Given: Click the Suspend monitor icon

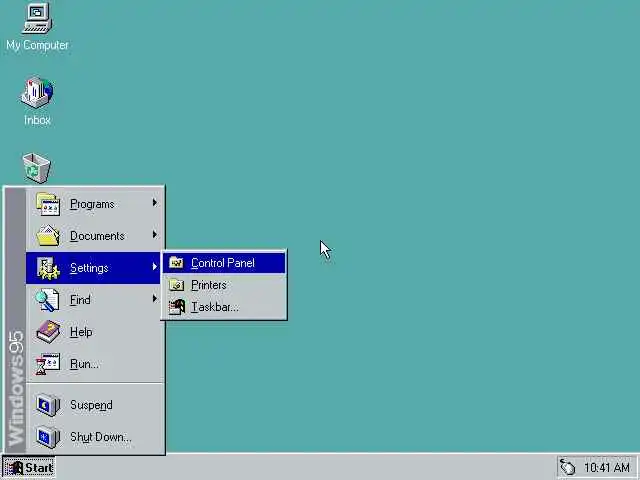Looking at the screenshot, I should (x=48, y=405).
